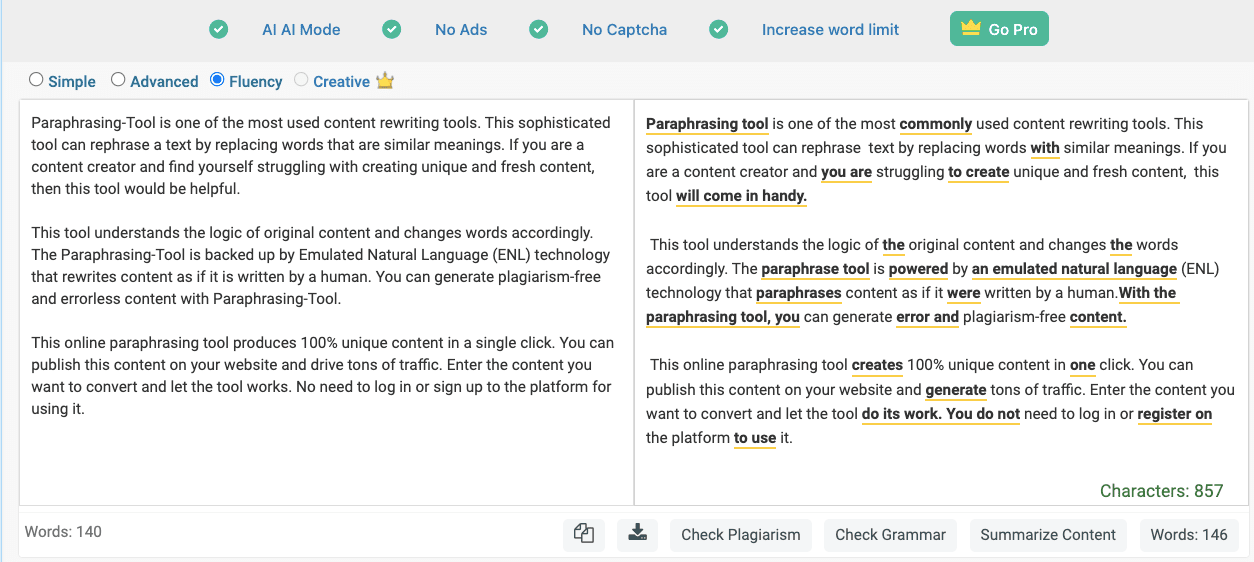Open the No Captcha link
This screenshot has width=1254, height=562.
point(624,30)
